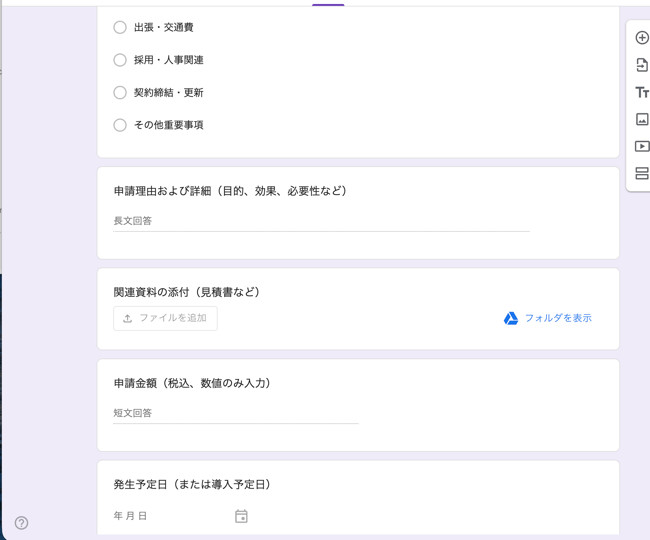Click the Add video icon
650x540 pixels.
click(x=642, y=146)
